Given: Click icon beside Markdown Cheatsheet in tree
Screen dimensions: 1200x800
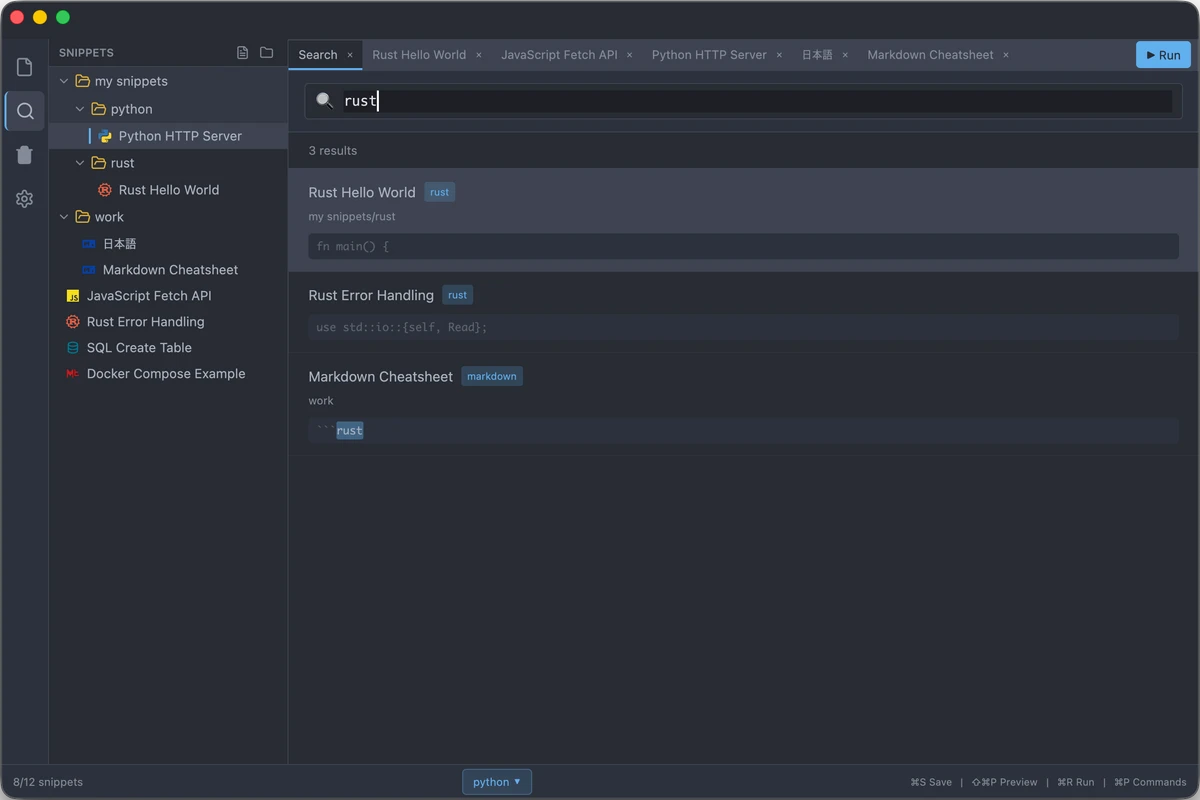Looking at the screenshot, I should coord(89,270).
